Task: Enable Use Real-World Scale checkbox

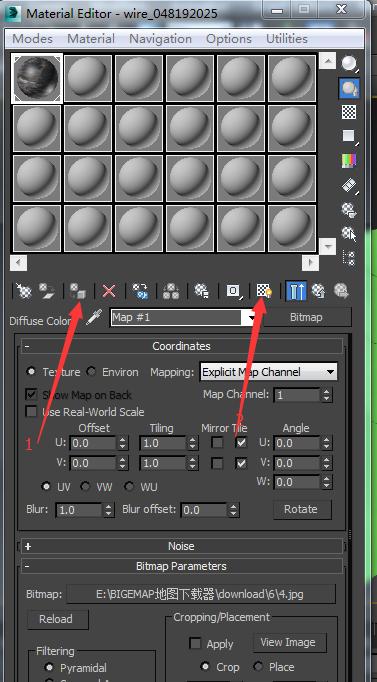Action: coord(31,411)
